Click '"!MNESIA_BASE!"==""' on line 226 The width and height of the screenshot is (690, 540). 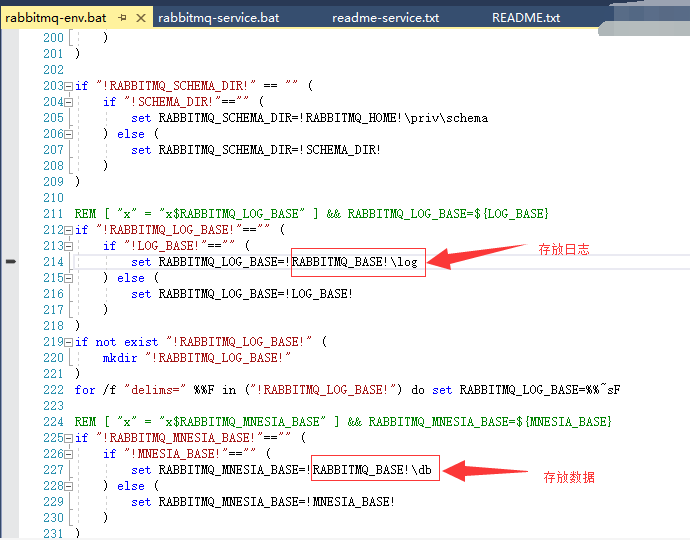[x=190, y=454]
